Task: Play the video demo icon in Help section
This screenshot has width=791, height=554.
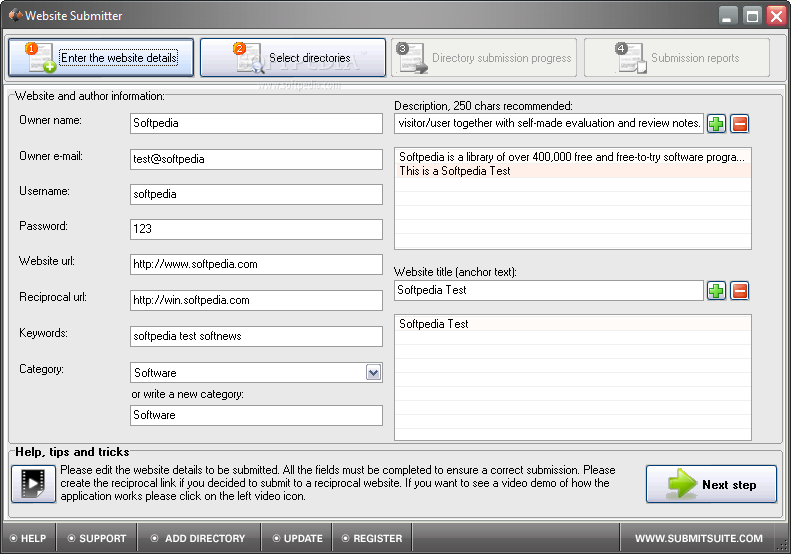Action: click(33, 484)
